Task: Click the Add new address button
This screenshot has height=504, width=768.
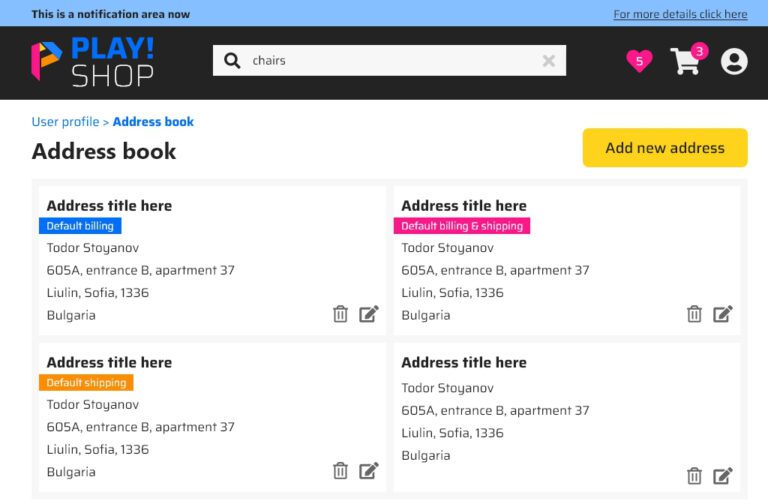Action: point(665,148)
